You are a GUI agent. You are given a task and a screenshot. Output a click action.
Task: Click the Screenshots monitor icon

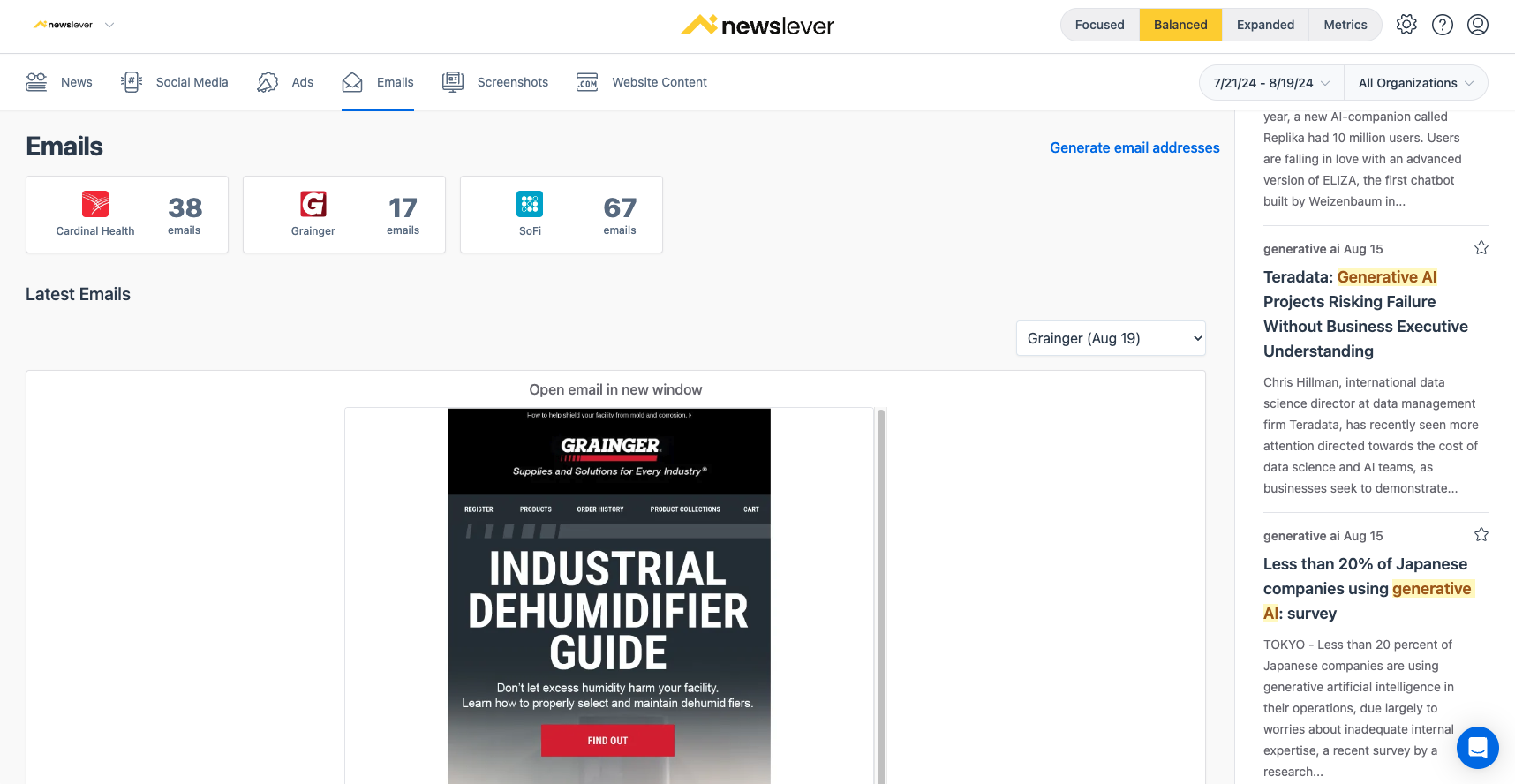[x=453, y=82]
